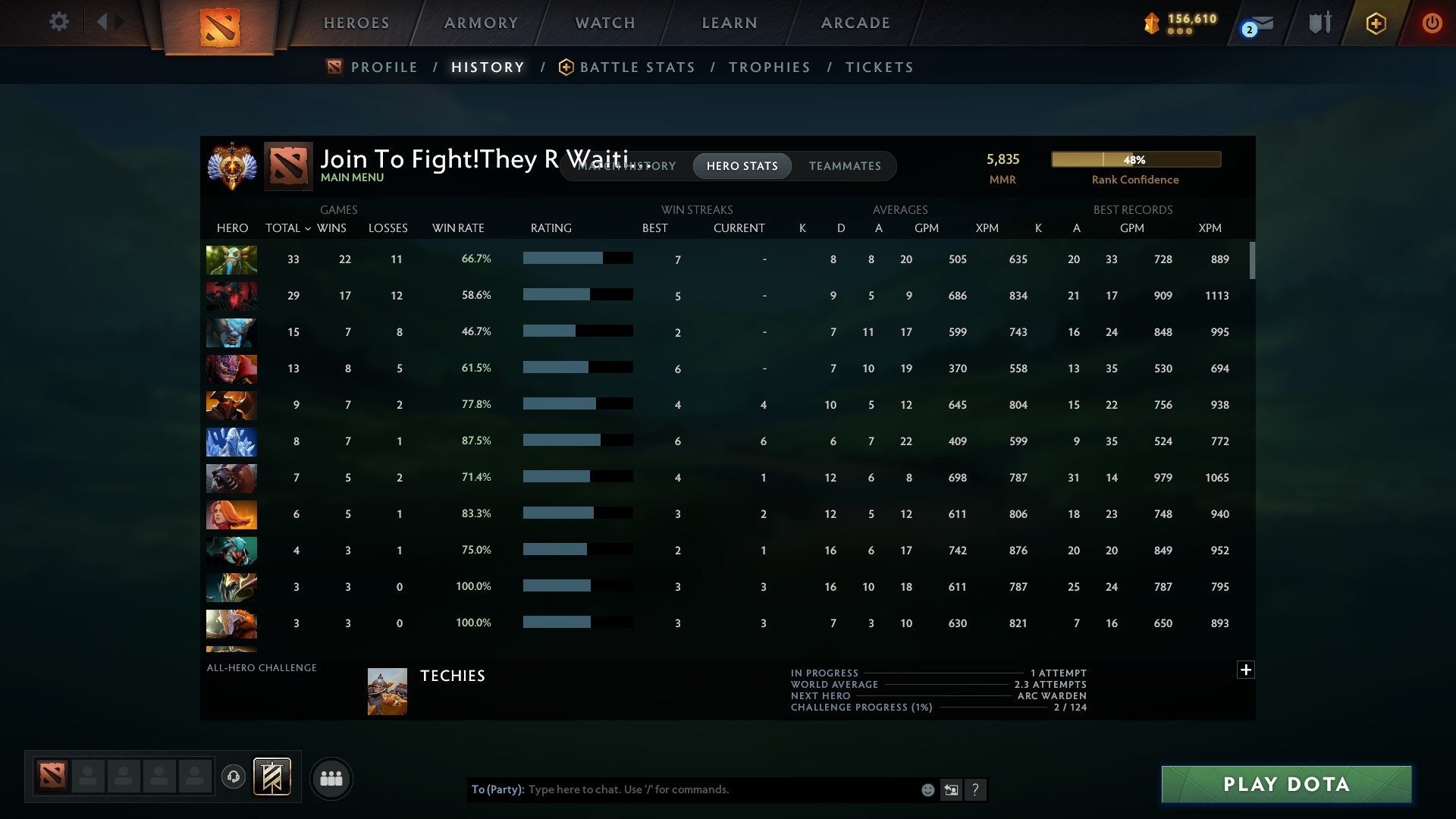This screenshot has height=819, width=1456.
Task: Click the PLAY DOTA button
Action: (x=1285, y=784)
